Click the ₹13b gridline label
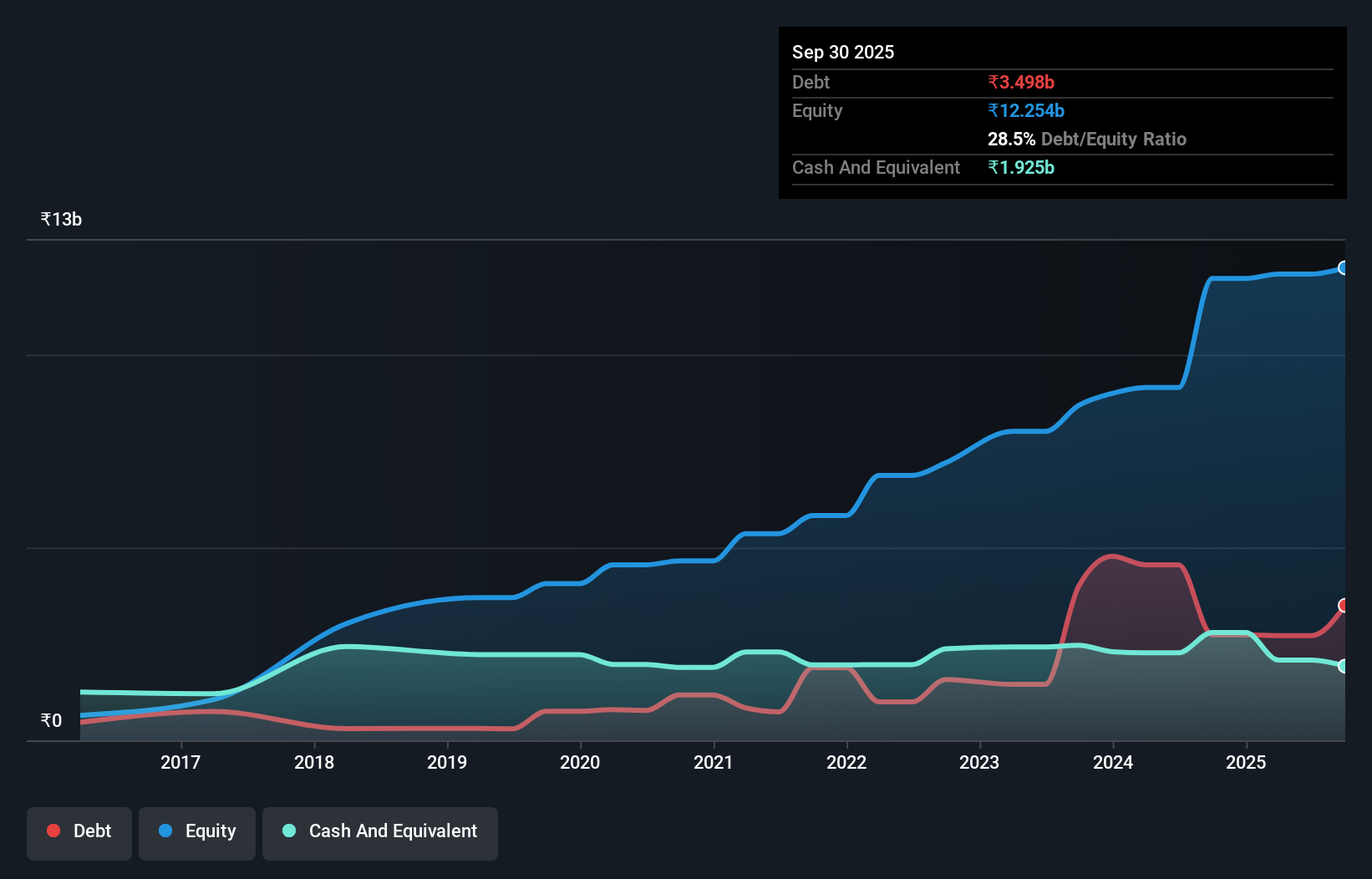1372x879 pixels. 60,219
